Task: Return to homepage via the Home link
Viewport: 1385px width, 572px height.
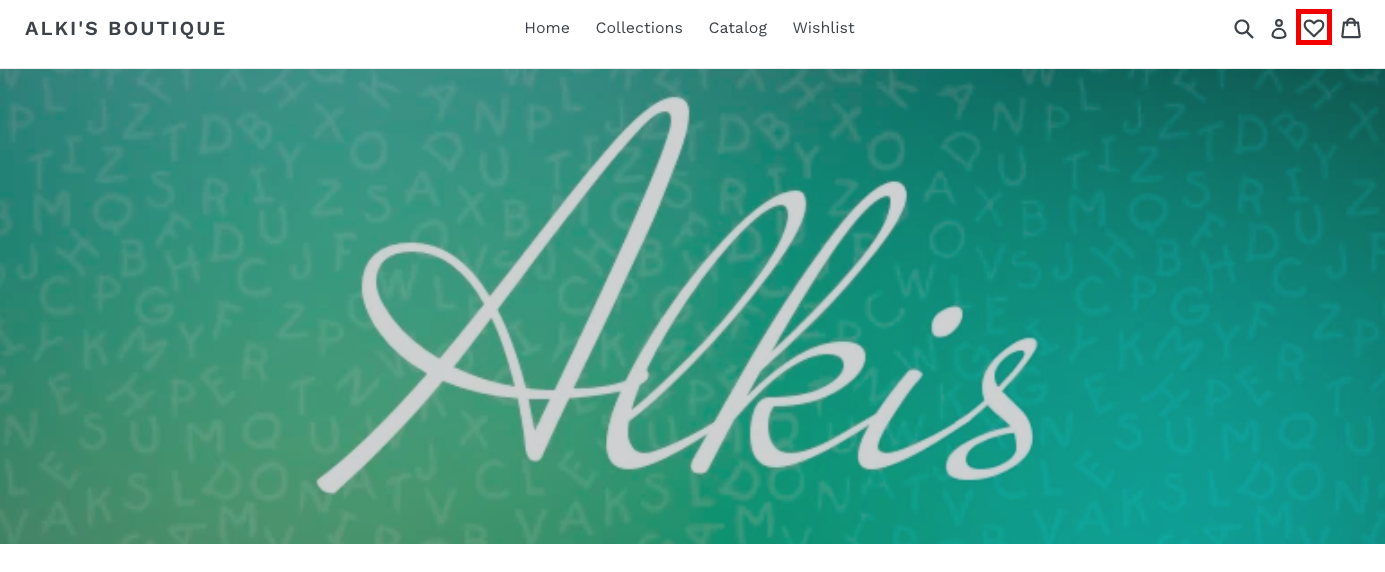Action: point(547,28)
